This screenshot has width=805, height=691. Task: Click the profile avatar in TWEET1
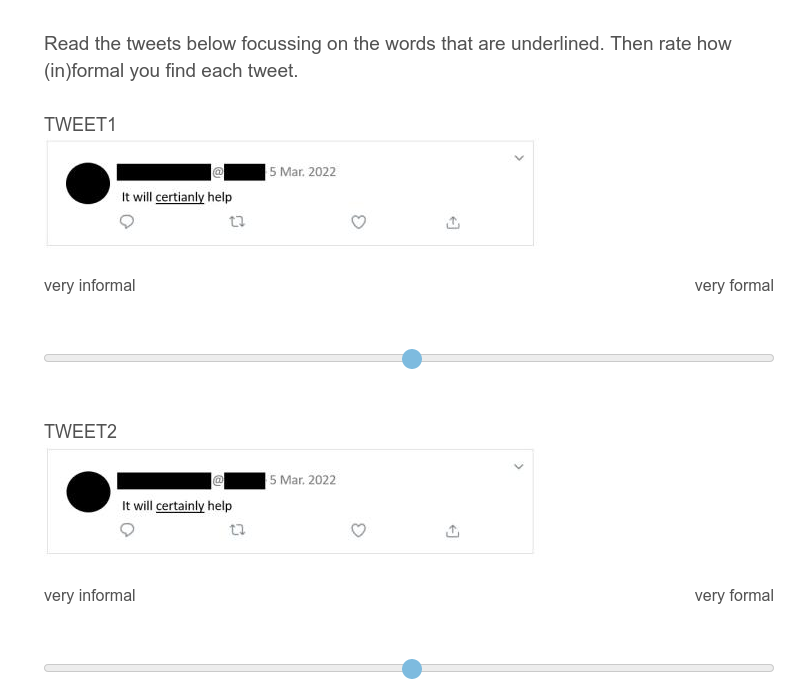tap(87, 183)
